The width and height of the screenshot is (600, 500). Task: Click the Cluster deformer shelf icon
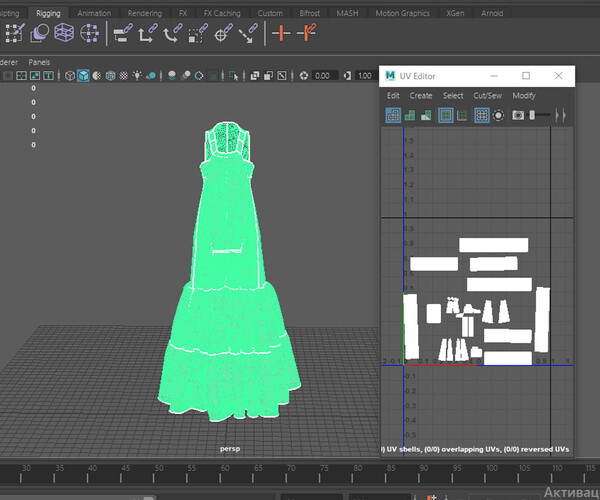click(89, 33)
